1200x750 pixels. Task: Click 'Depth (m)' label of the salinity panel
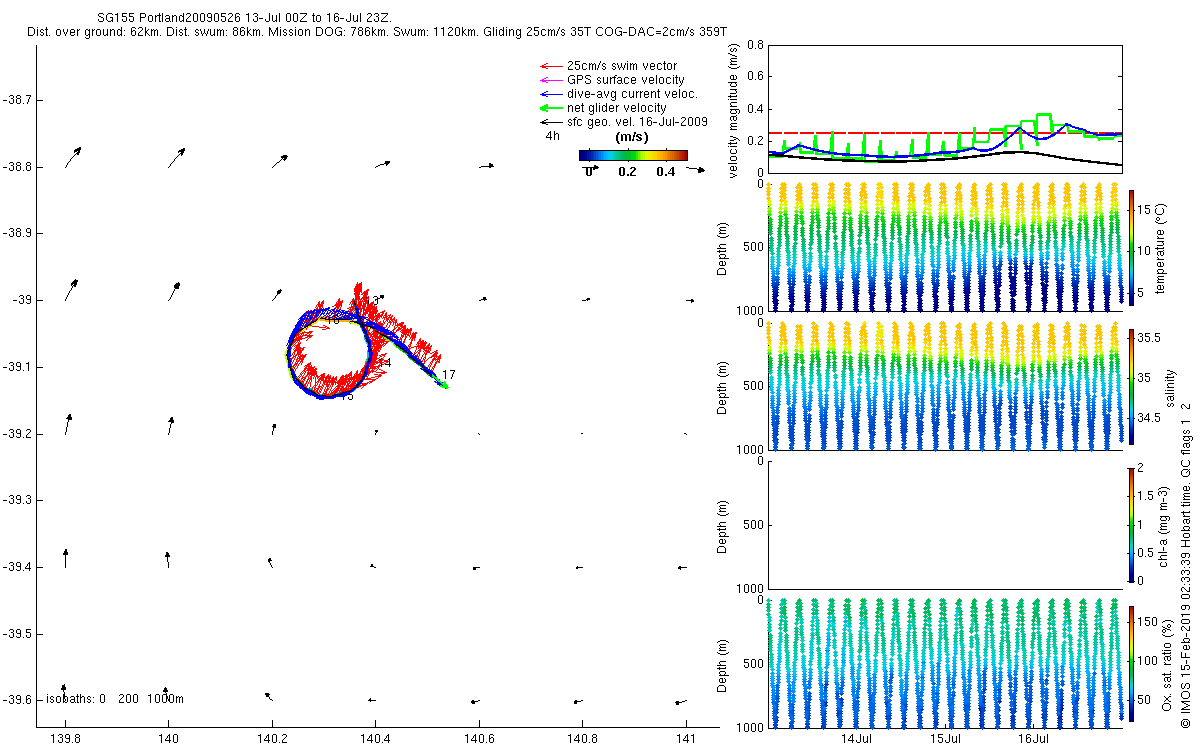724,386
